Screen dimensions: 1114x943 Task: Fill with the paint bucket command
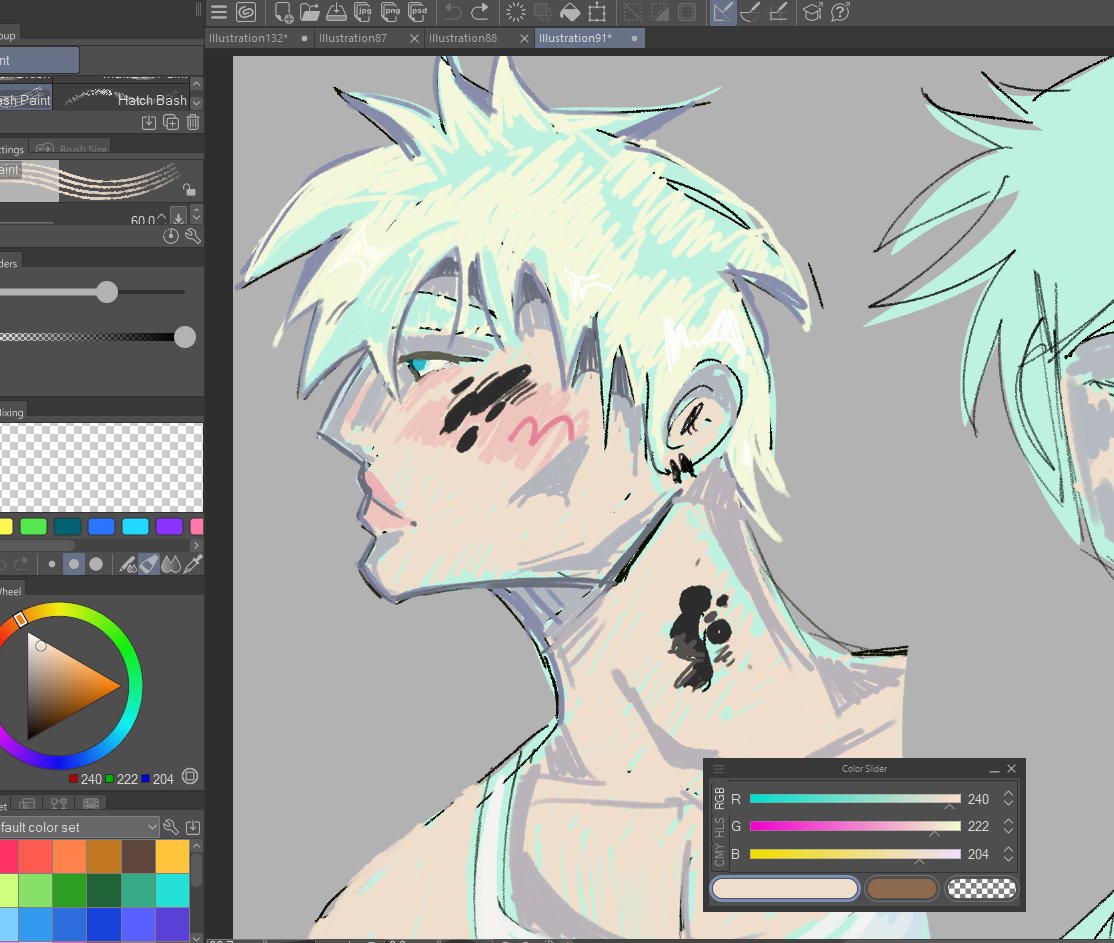point(570,12)
